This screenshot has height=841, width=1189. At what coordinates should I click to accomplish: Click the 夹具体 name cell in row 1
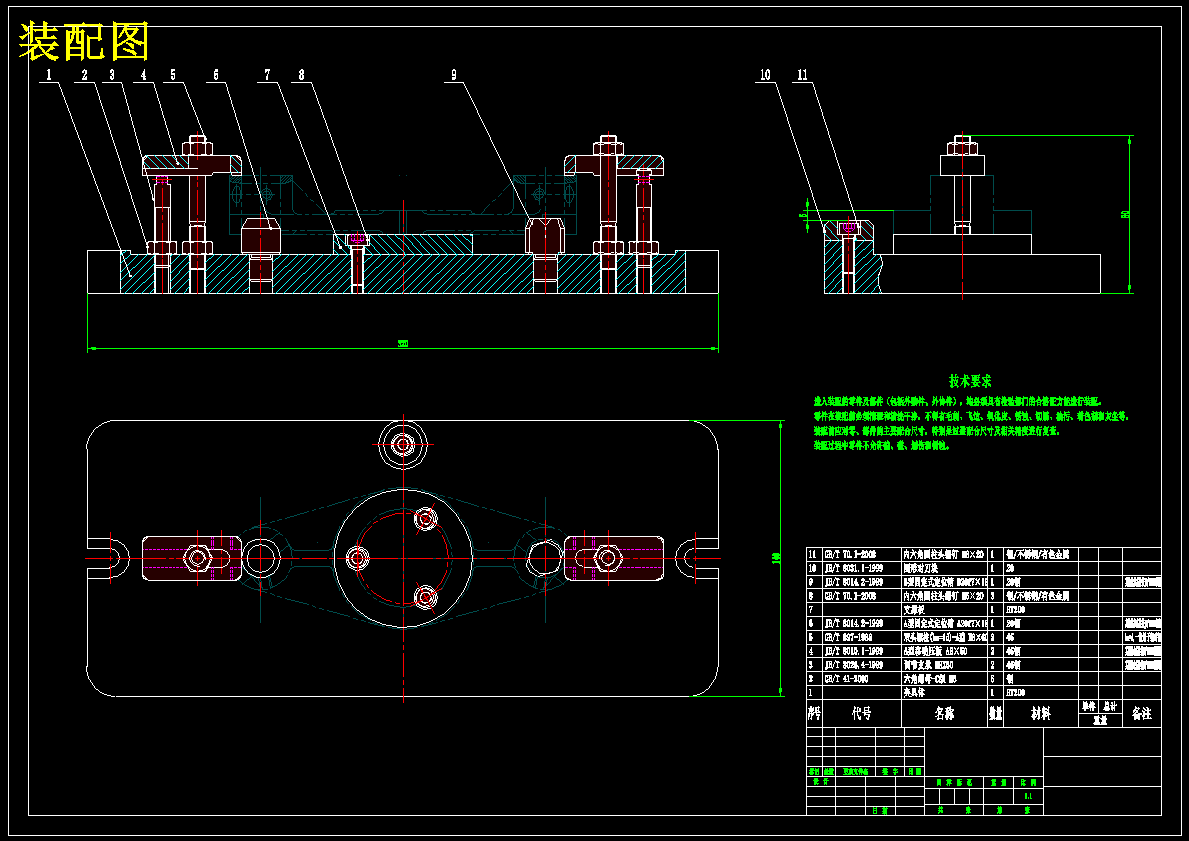click(x=914, y=692)
